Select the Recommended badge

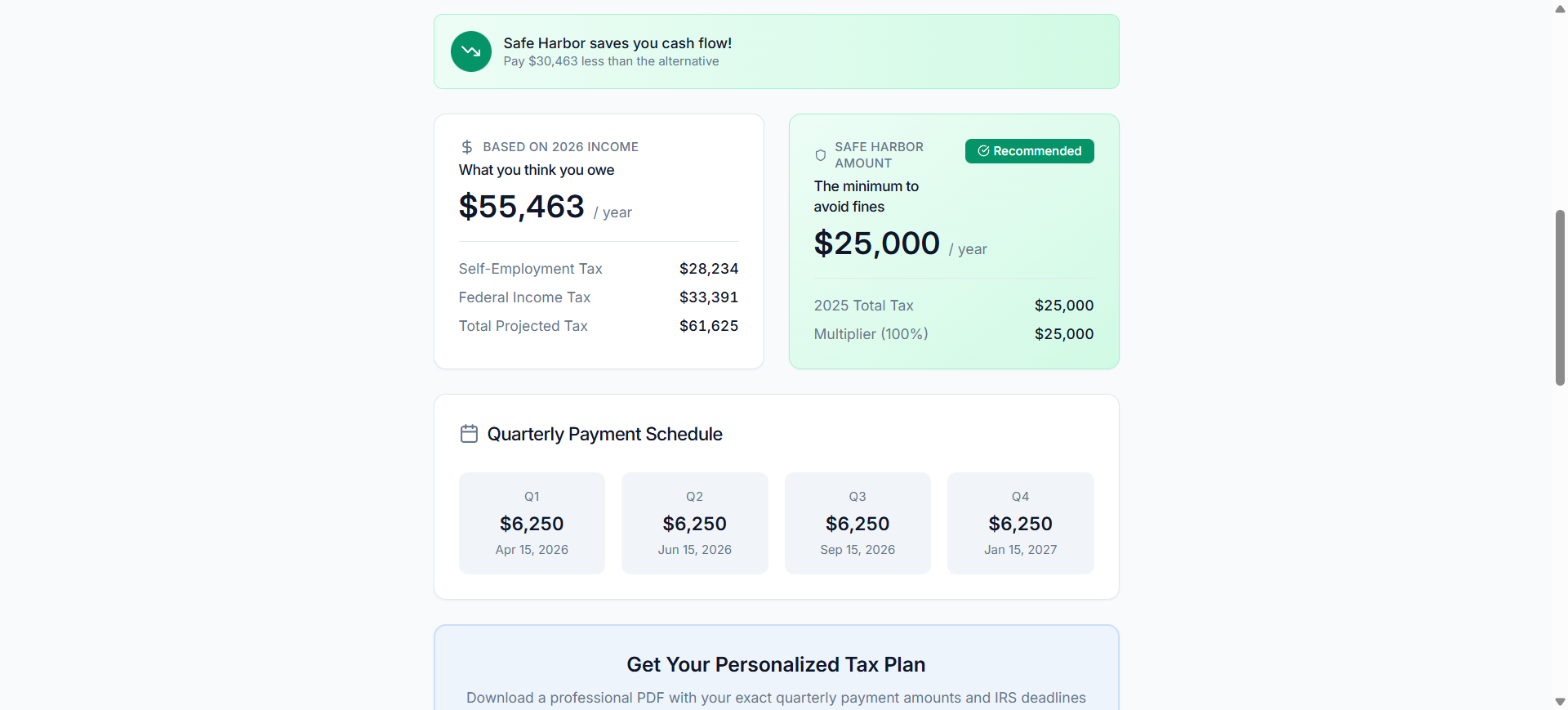pyautogui.click(x=1029, y=151)
